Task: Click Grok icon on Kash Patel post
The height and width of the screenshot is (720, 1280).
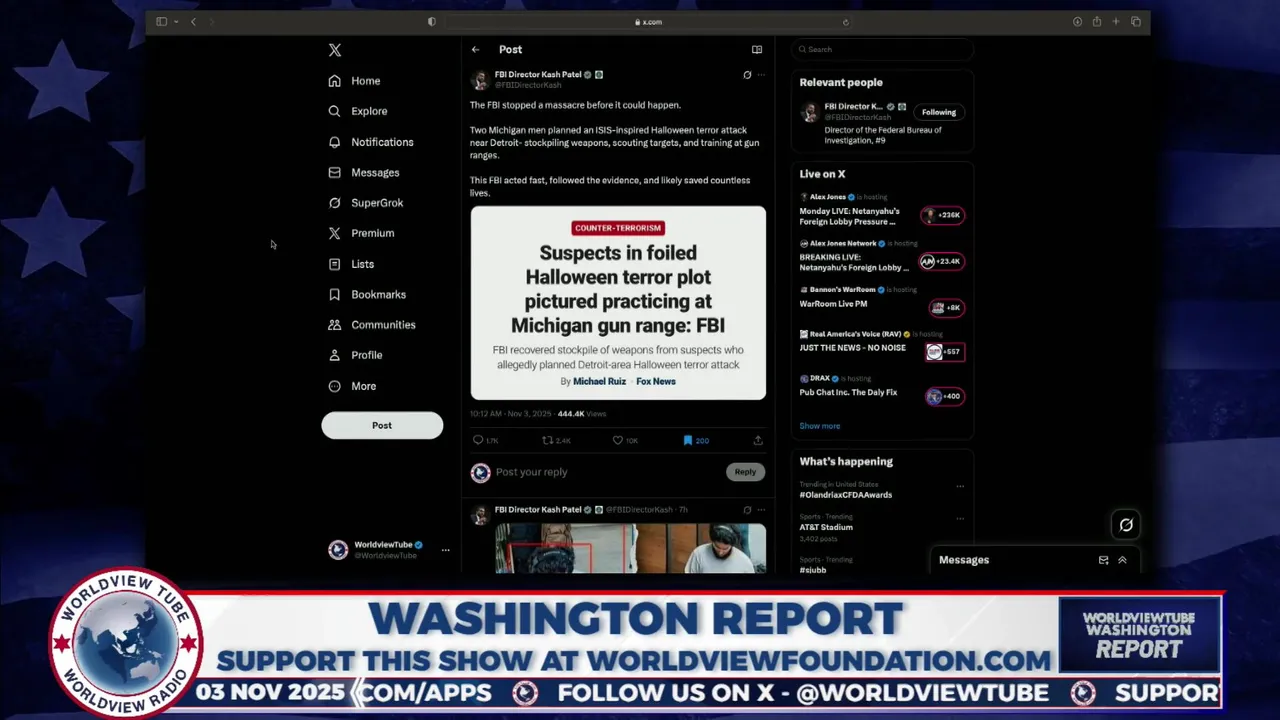Action: click(x=747, y=75)
